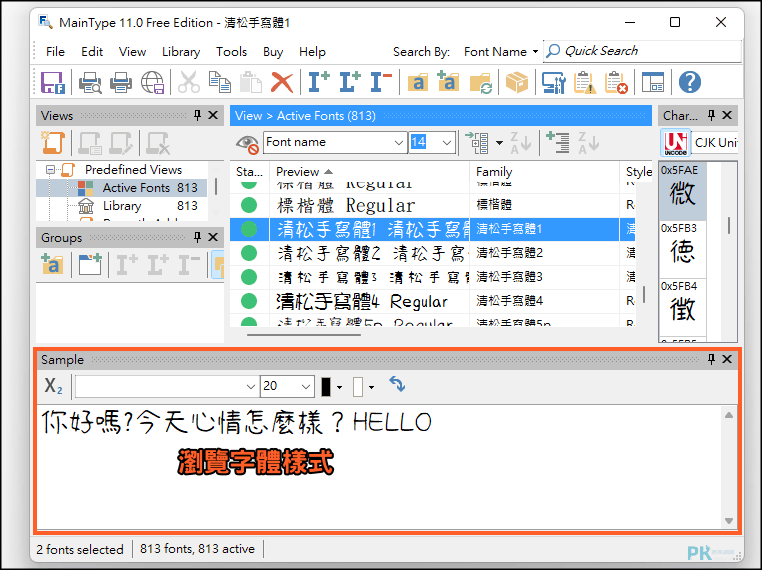Sort by the Preview column header

coord(369,172)
